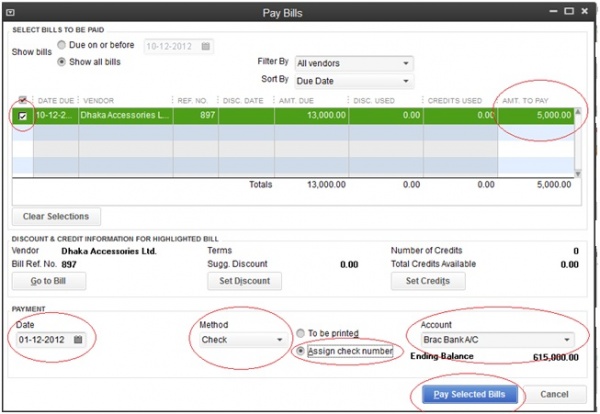Click the AMT. DUE column header
Viewport: 600px width, 414px height.
311,101
